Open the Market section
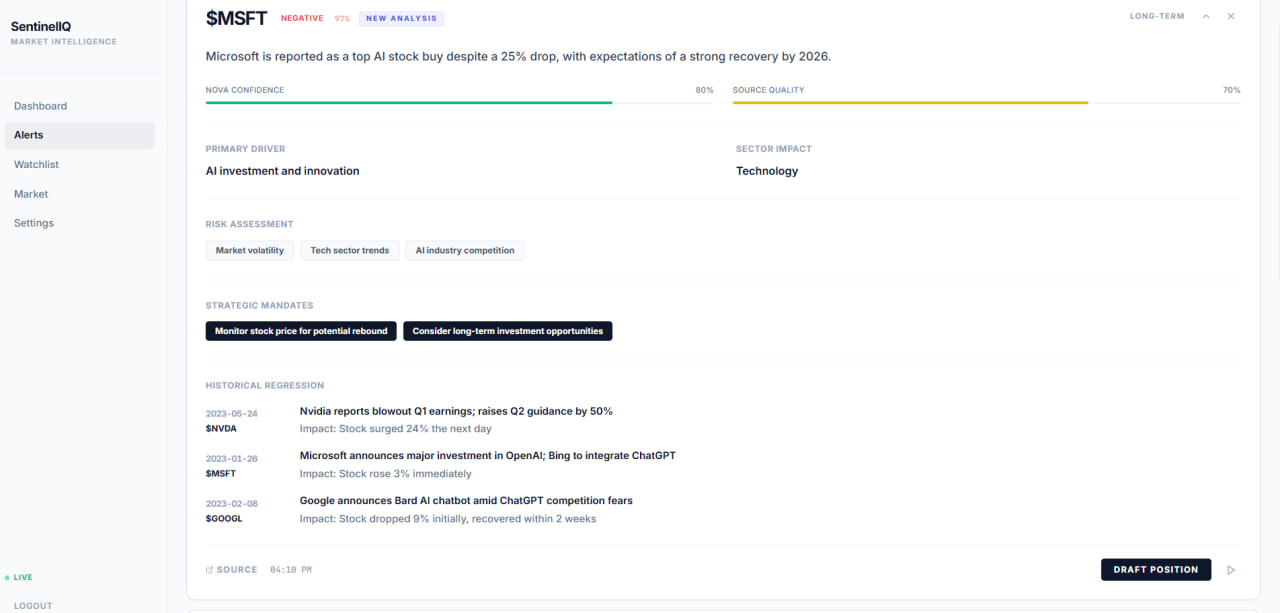This screenshot has height=613, width=1280. point(31,194)
